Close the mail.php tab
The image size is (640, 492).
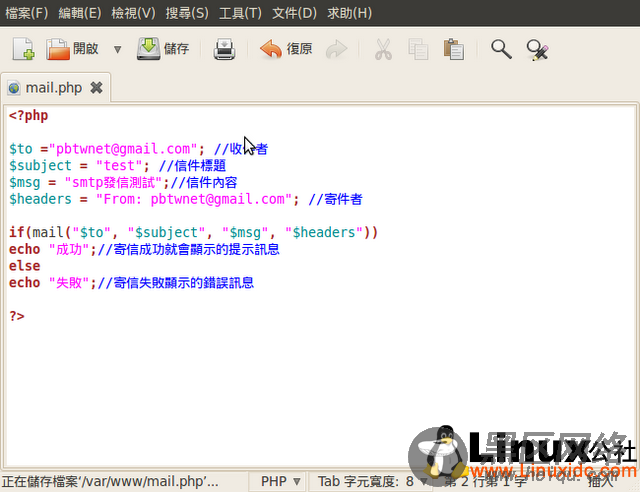click(x=96, y=87)
